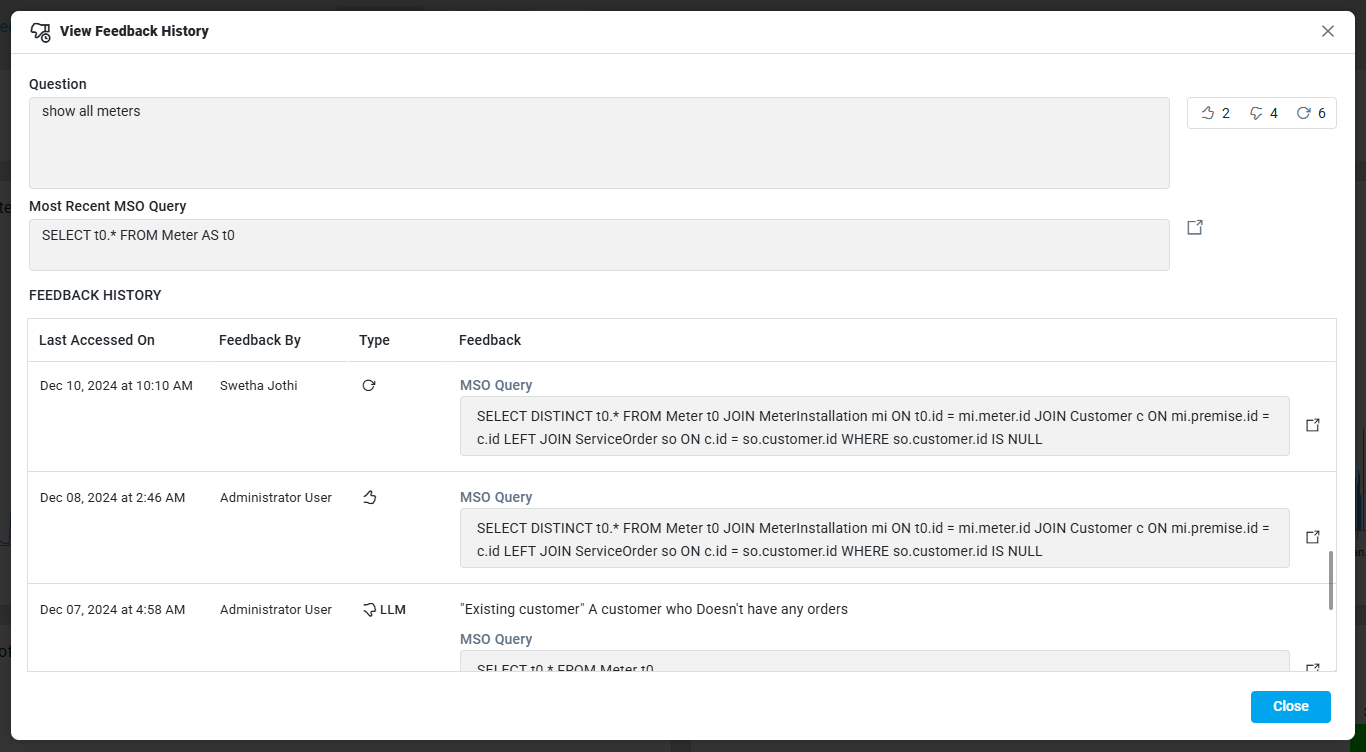This screenshot has width=1366, height=752.
Task: Click the thumbs-up count icon
Action: click(x=1207, y=113)
